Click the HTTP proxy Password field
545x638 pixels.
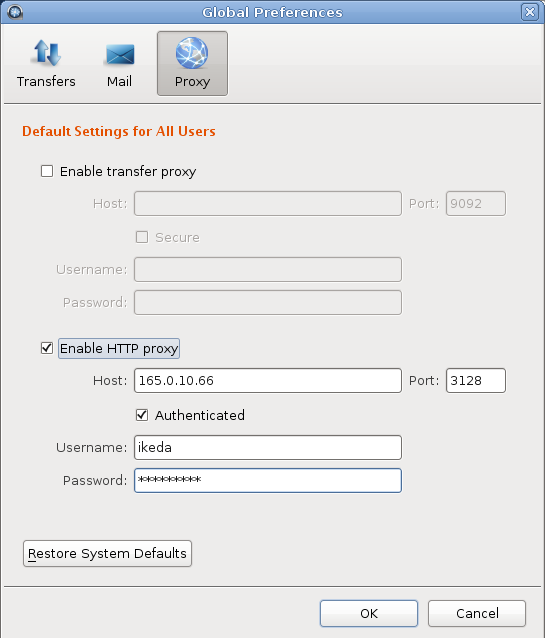pos(268,481)
